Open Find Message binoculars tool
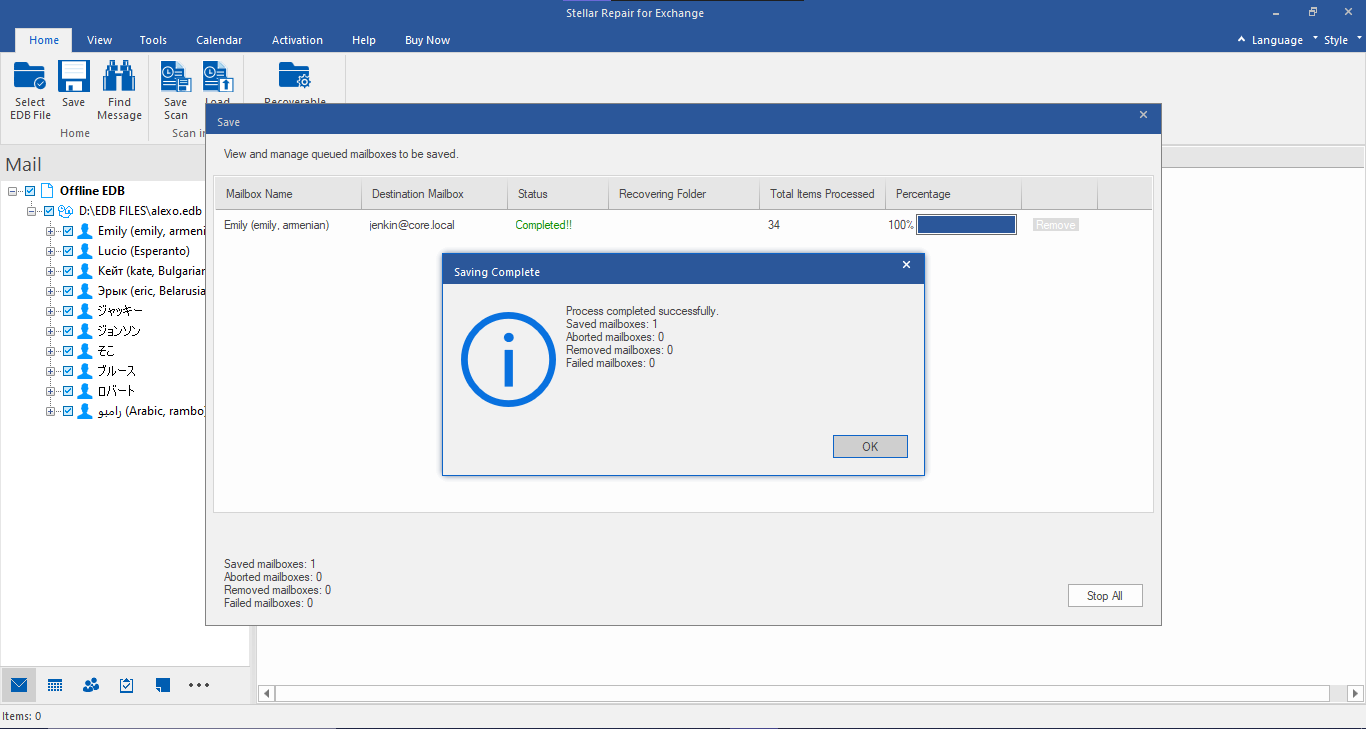Viewport: 1366px width, 729px height. click(119, 77)
